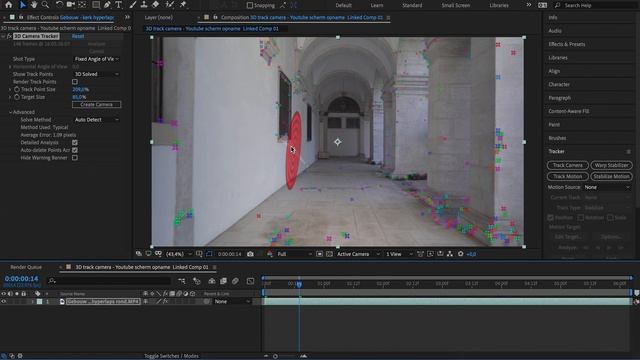Viewport: 640px width, 360px height.
Task: Open the 1 View layout dropdown
Action: click(x=399, y=254)
